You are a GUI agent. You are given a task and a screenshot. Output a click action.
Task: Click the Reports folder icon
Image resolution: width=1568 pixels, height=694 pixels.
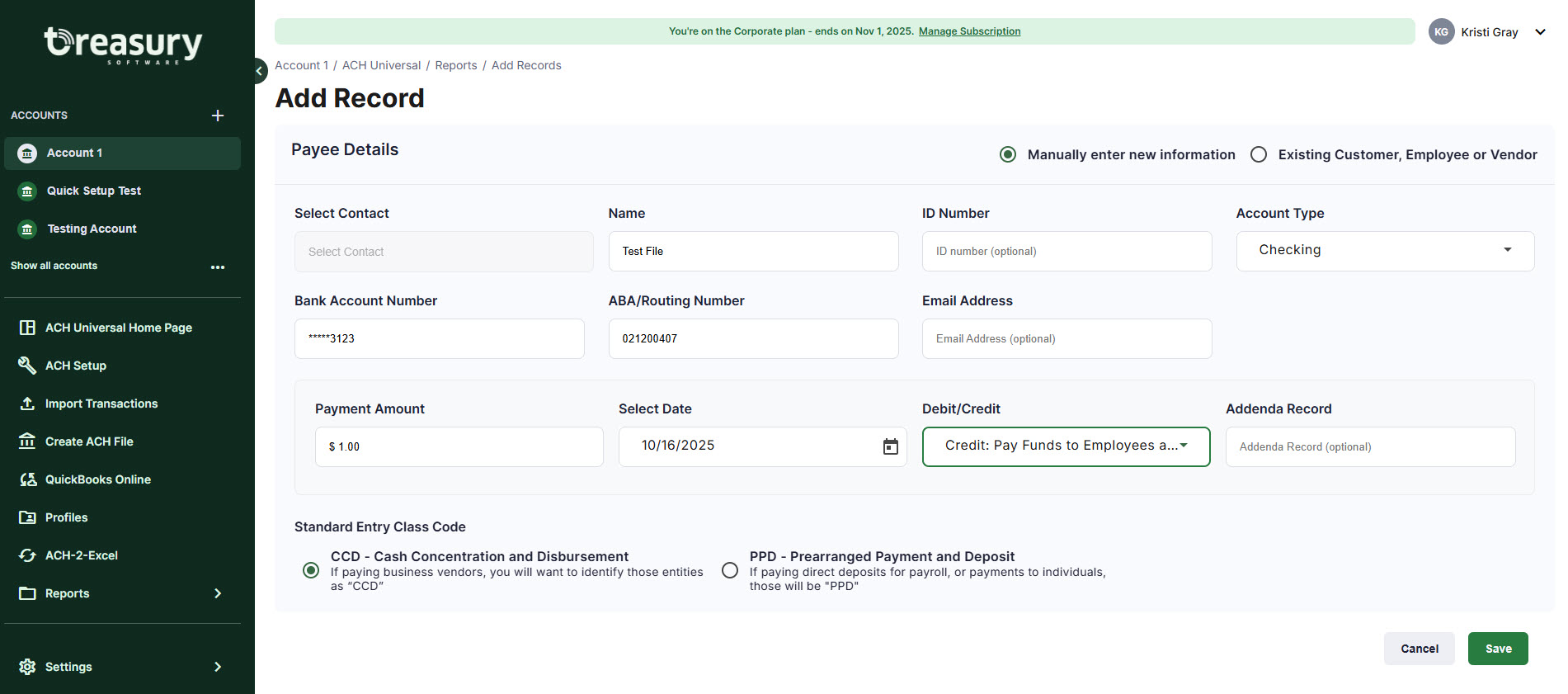[27, 593]
